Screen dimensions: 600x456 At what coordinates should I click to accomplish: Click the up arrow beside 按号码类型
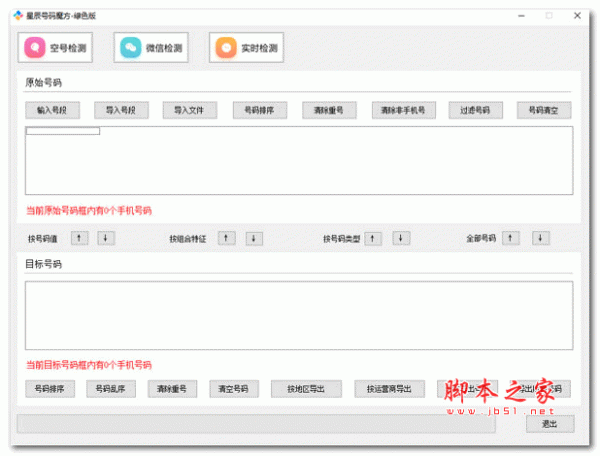click(373, 238)
